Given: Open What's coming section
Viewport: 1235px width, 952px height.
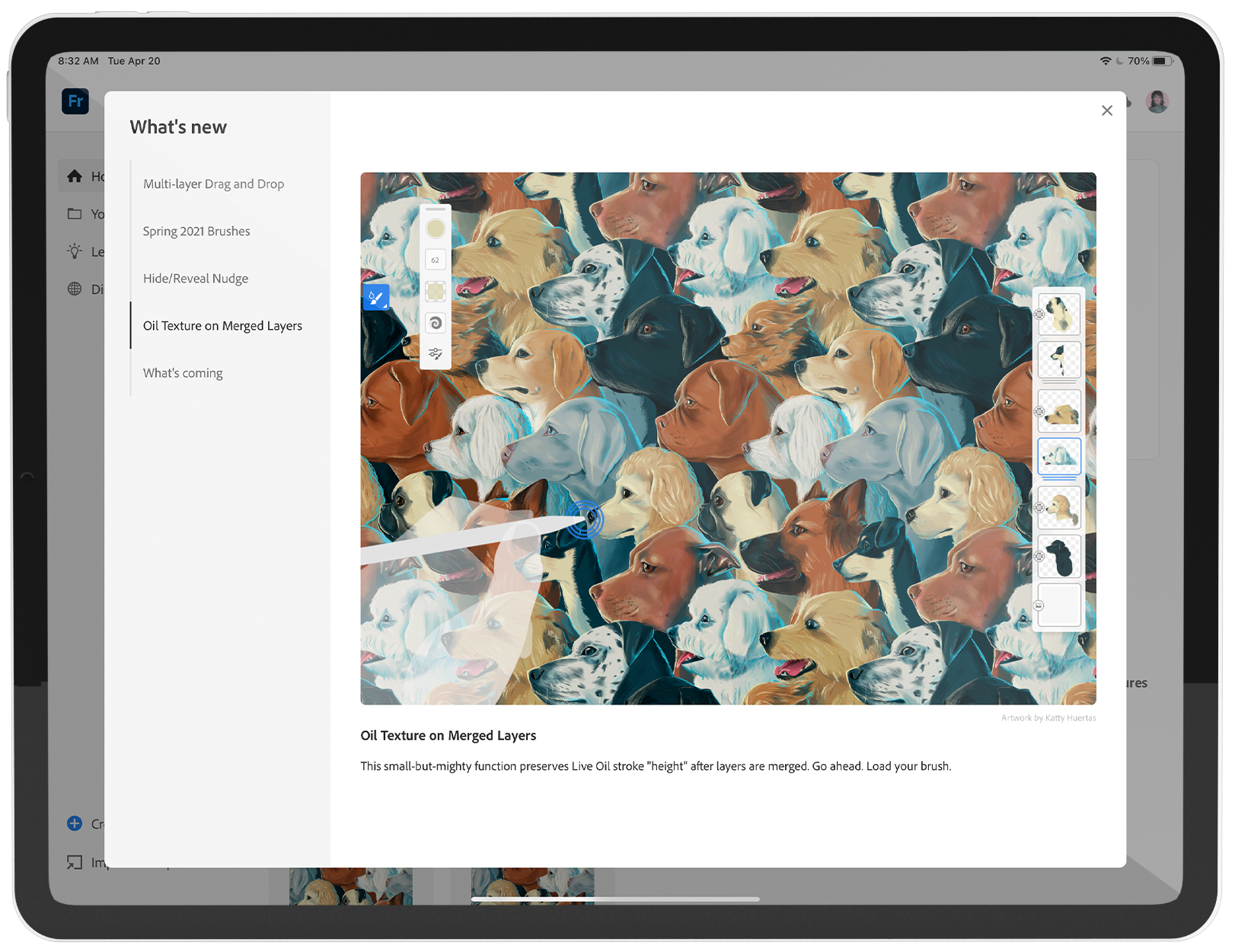Looking at the screenshot, I should point(183,372).
